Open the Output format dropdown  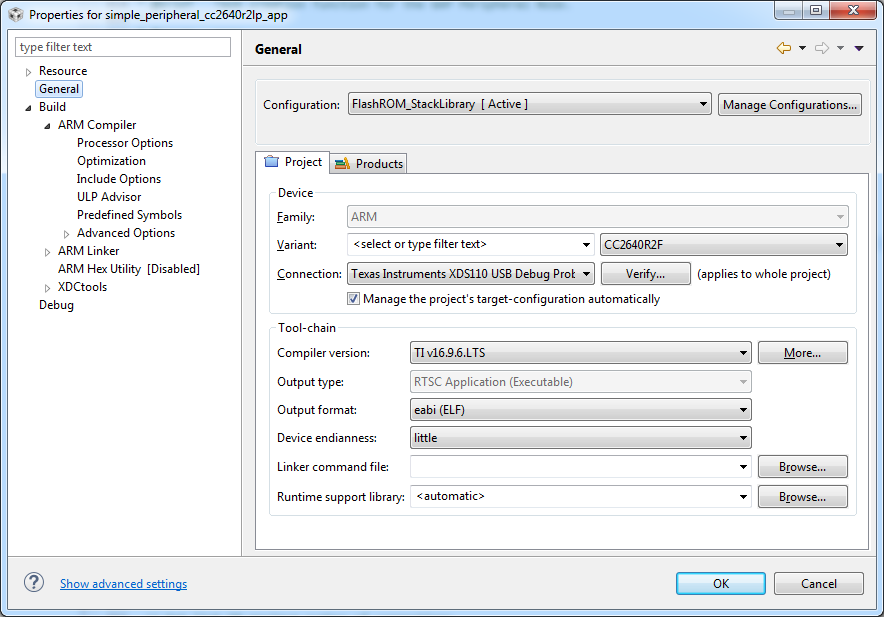[x=581, y=410]
